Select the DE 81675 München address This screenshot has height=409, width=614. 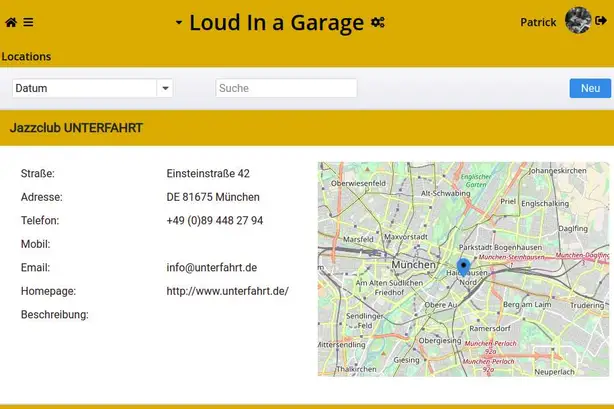tap(213, 197)
